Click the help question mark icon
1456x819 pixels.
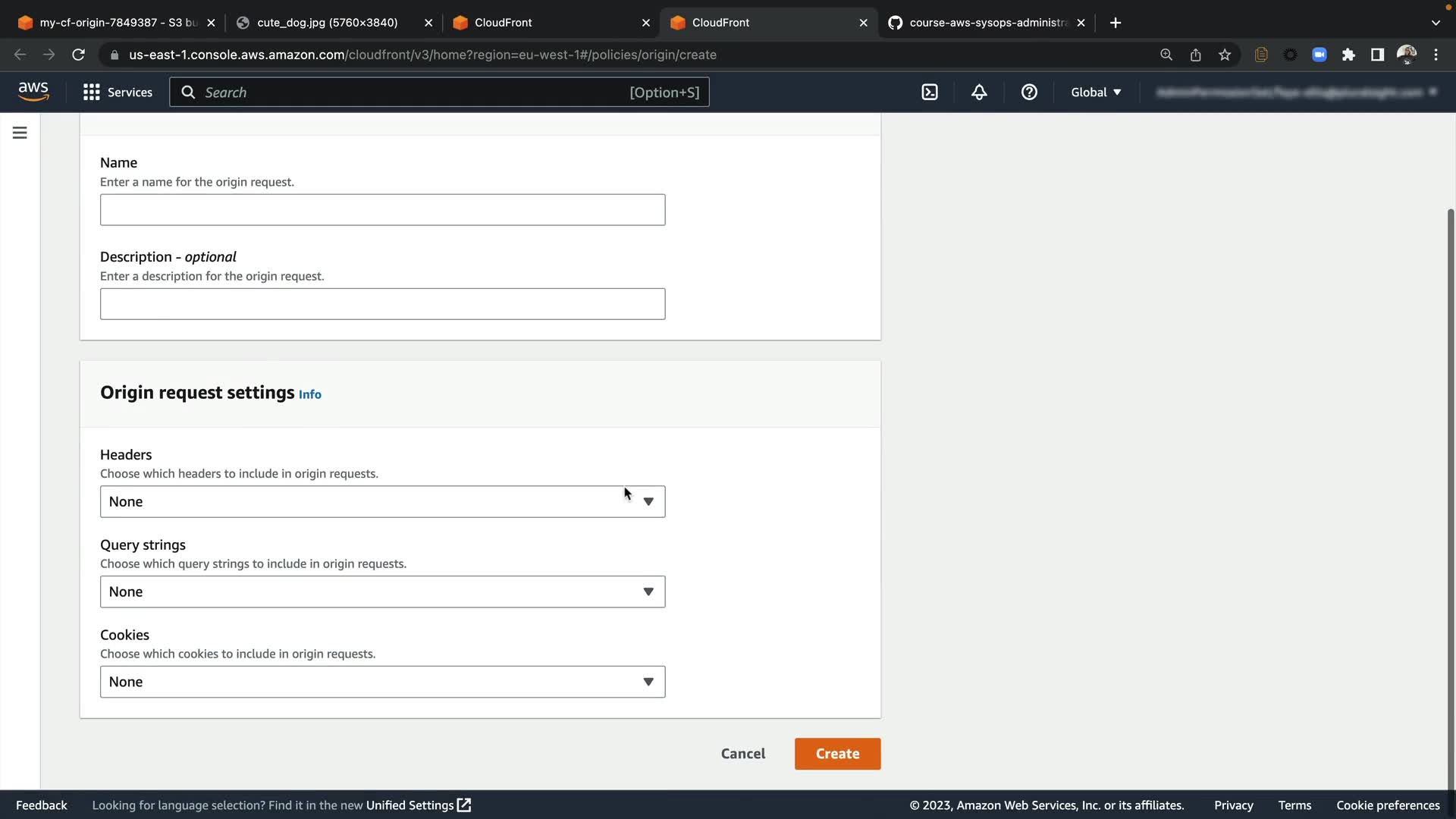[1029, 93]
